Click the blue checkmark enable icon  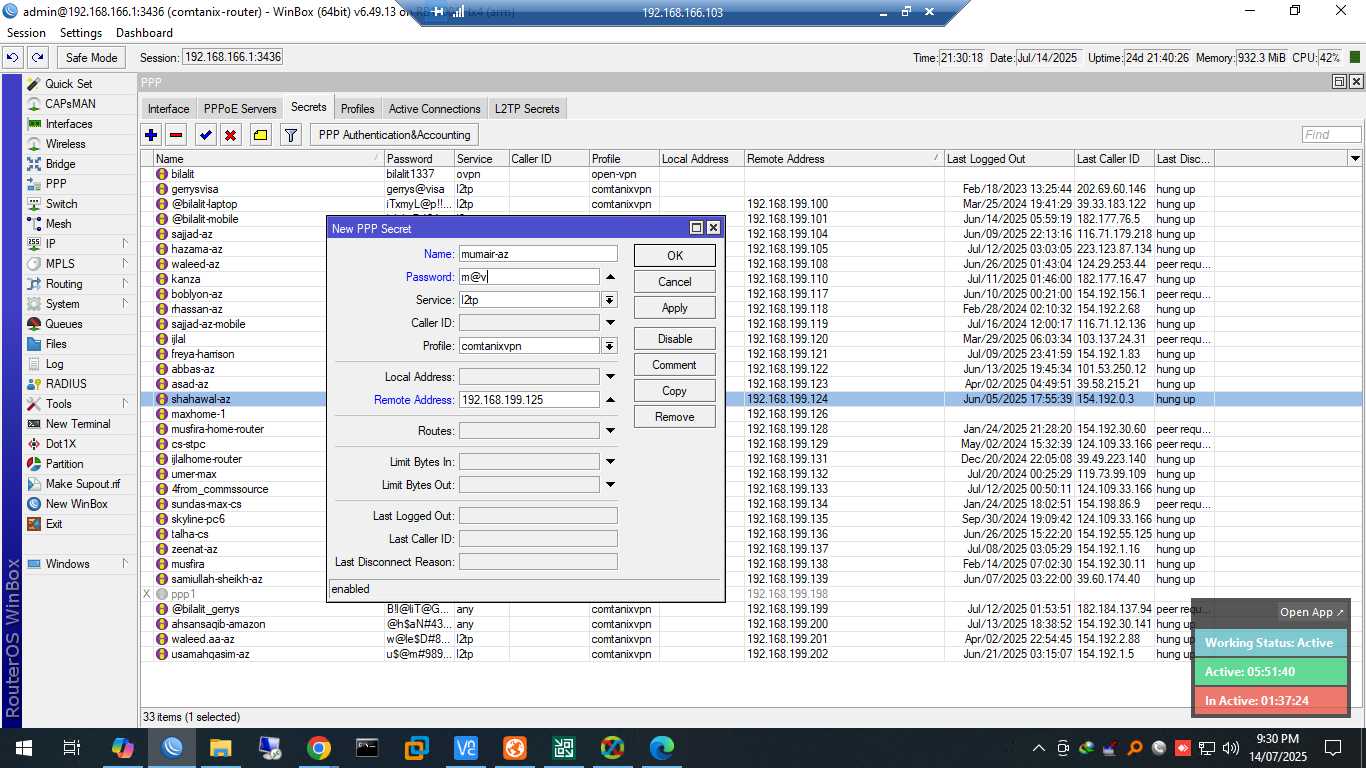coord(206,135)
